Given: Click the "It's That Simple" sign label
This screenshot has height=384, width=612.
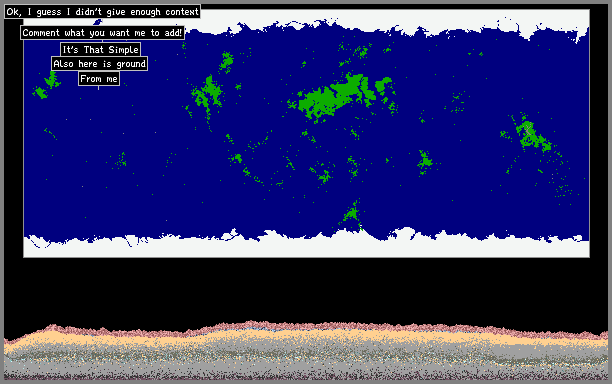Looking at the screenshot, I should 101,50.
